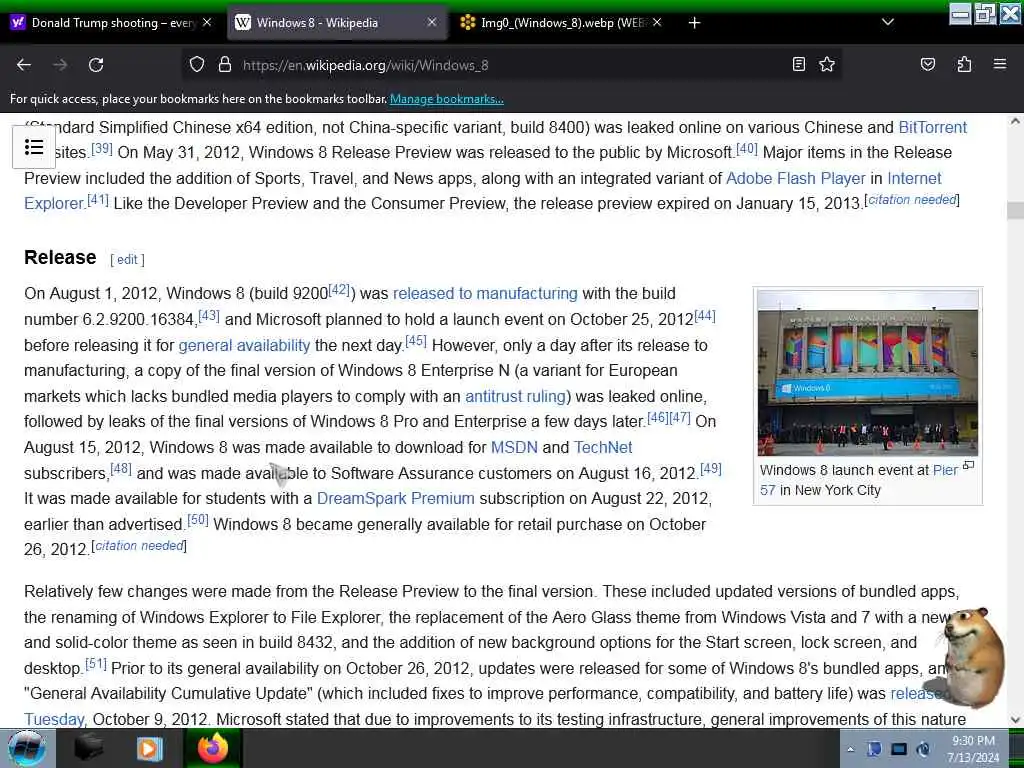Open the Extensions puzzle icon
The width and height of the screenshot is (1024, 768).
pyautogui.click(x=964, y=64)
